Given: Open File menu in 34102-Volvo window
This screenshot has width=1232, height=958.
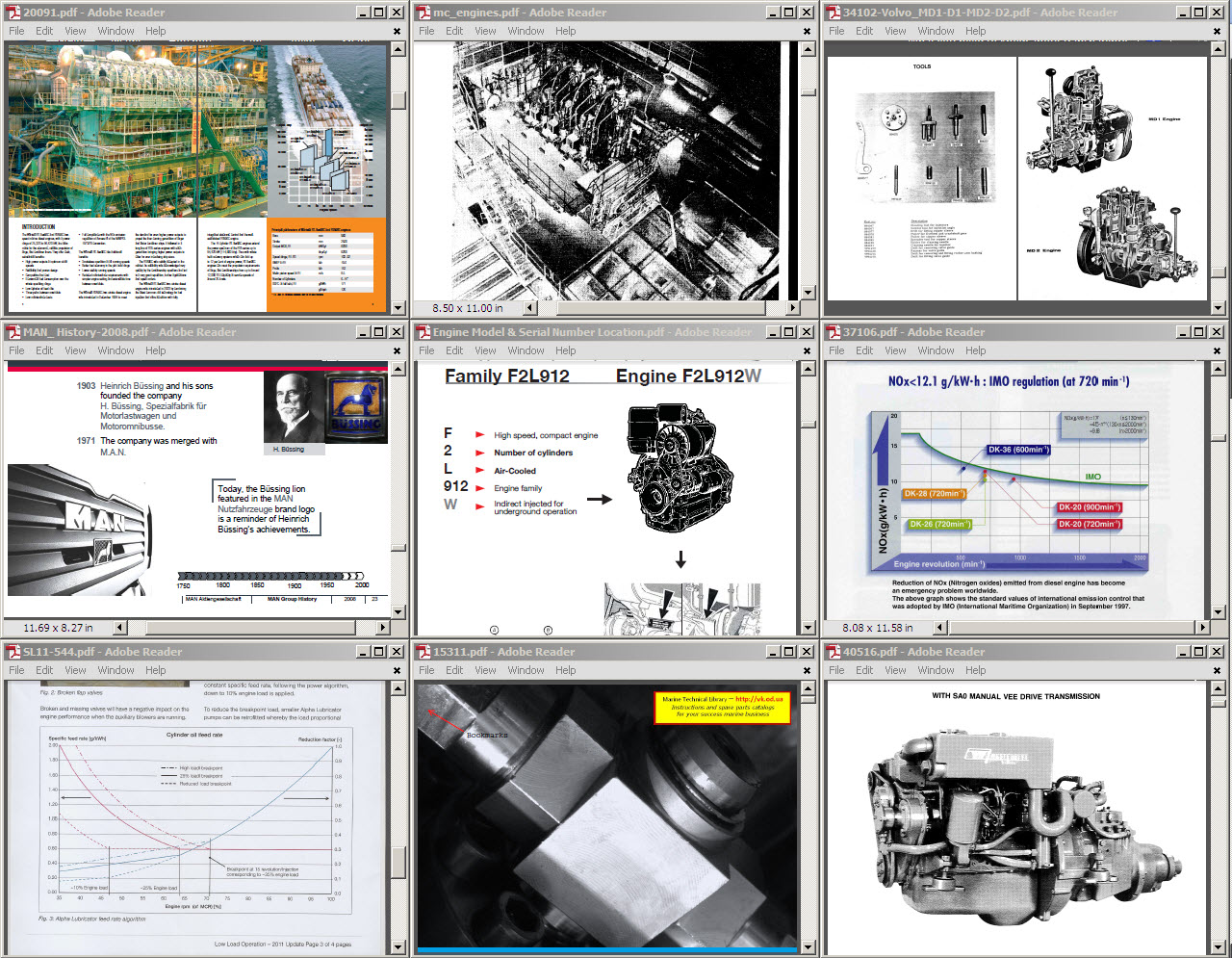Looking at the screenshot, I should tap(836, 31).
